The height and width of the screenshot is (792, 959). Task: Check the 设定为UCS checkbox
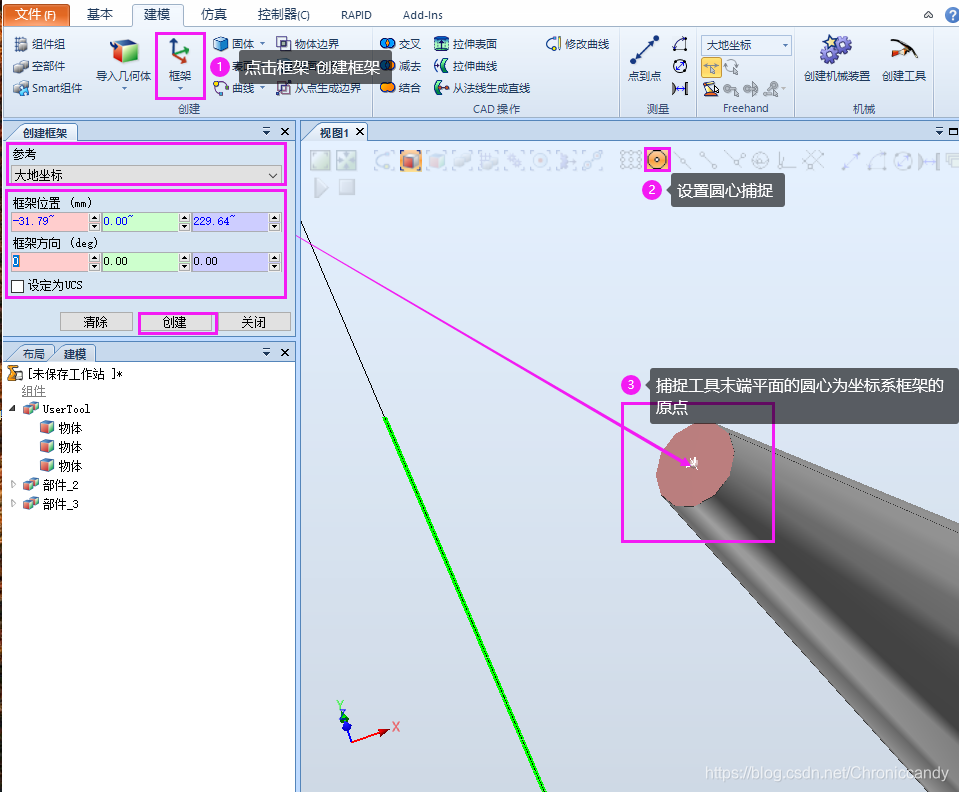coord(18,286)
